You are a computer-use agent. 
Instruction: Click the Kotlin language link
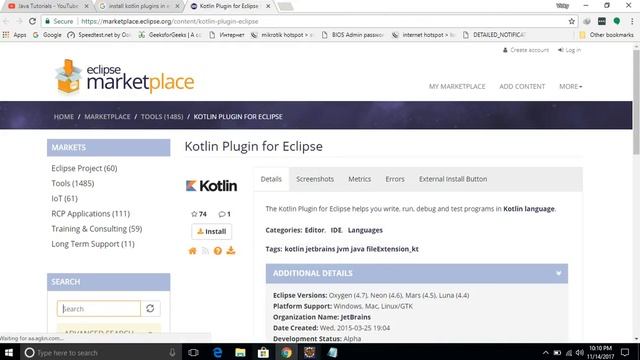tap(529, 209)
